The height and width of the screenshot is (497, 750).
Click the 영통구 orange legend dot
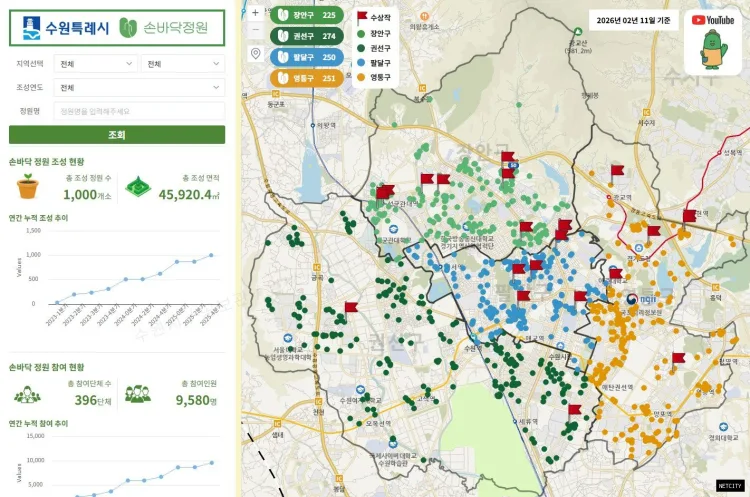(x=360, y=76)
